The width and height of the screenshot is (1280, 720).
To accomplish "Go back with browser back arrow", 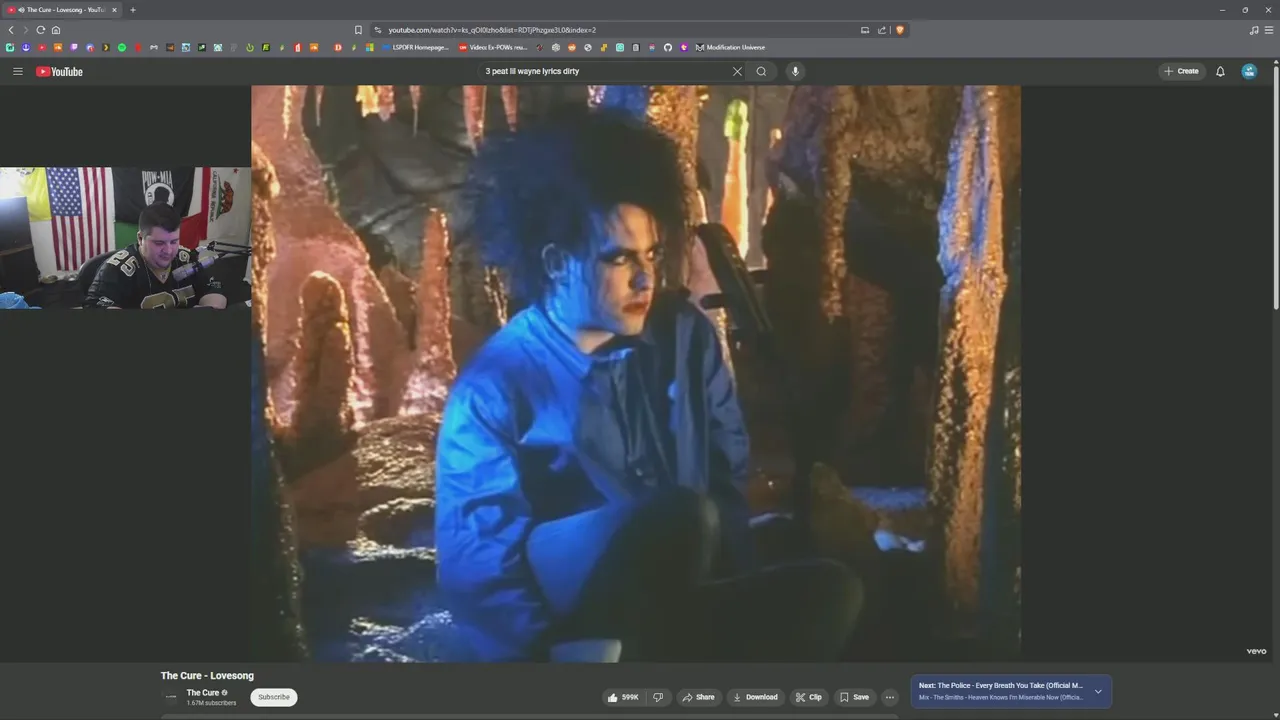I will 11,30.
